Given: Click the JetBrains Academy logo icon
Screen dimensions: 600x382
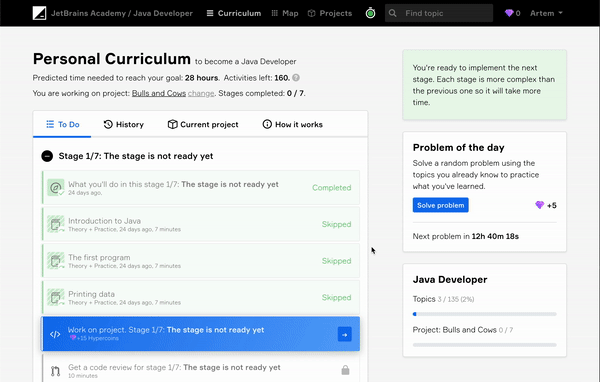Looking at the screenshot, I should click(x=39, y=13).
